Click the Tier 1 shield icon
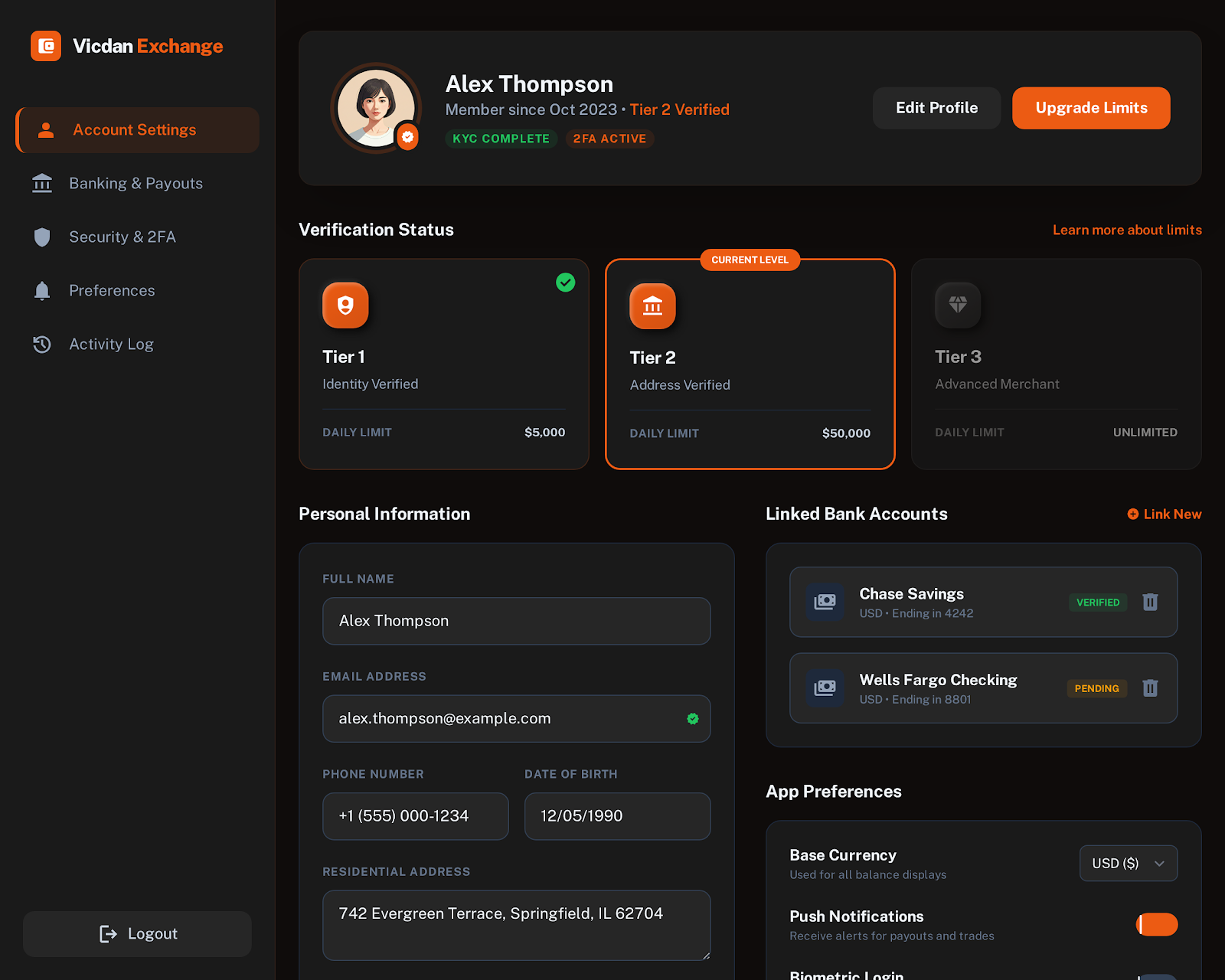This screenshot has height=980, width=1225. pyautogui.click(x=345, y=305)
